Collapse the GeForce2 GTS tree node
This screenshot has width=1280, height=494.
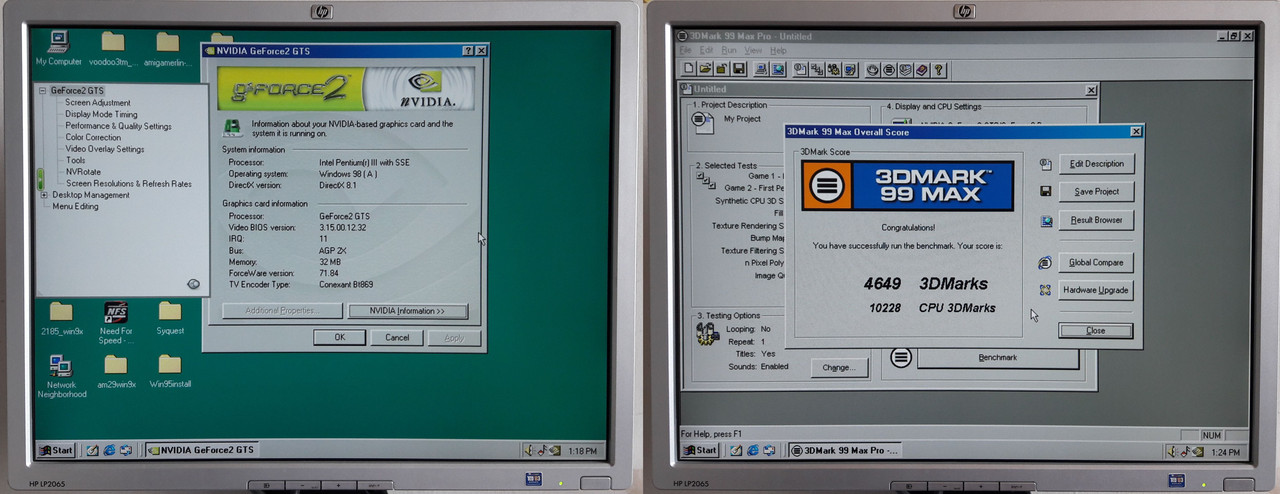pos(43,91)
